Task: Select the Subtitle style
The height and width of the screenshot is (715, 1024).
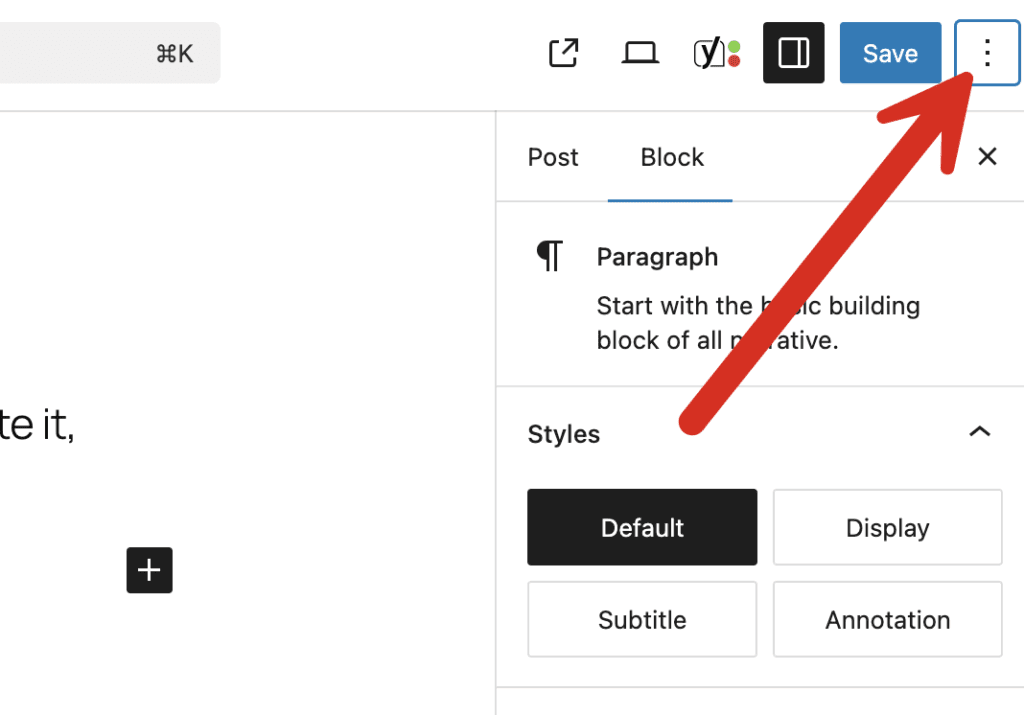Action: (641, 619)
